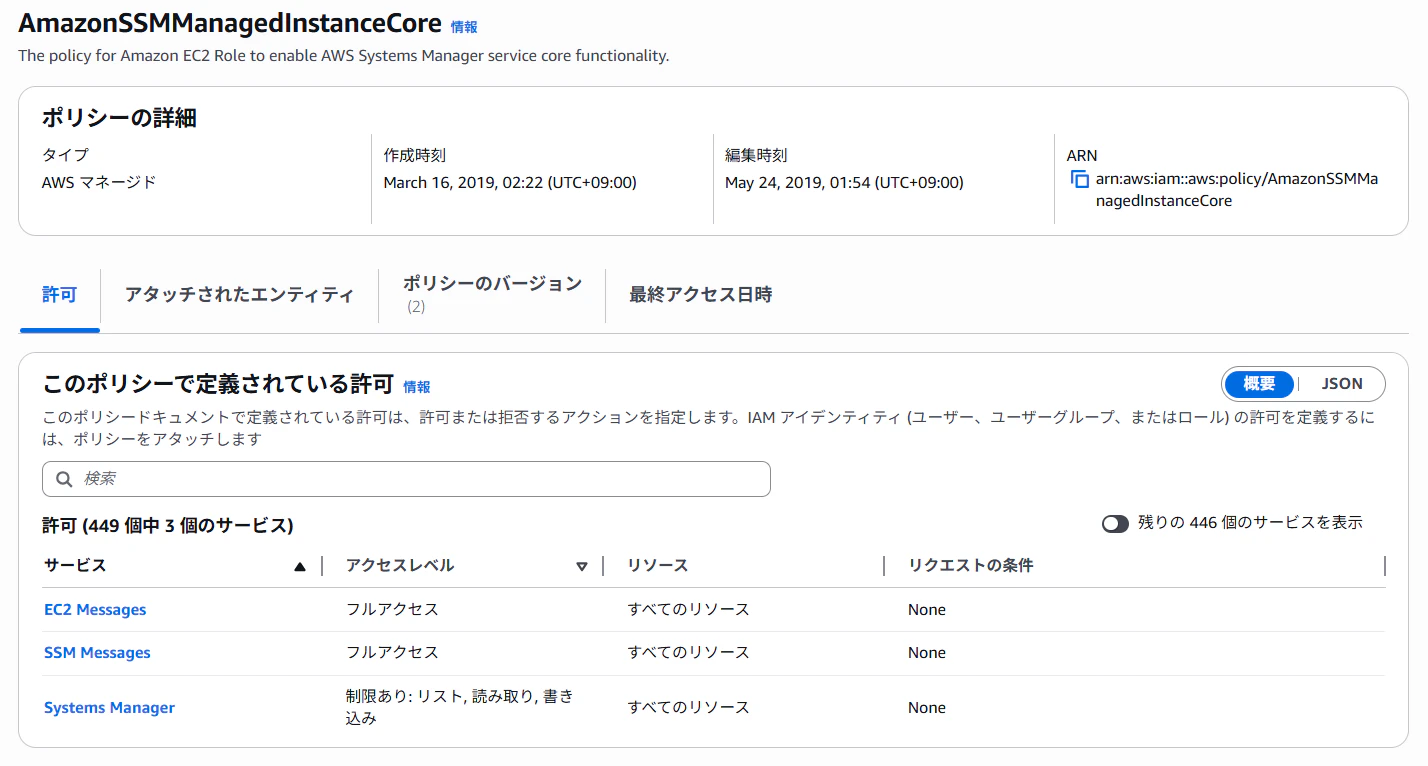
Task: Select the ARN text arn:aws:iam::aws:policy/AmazonSSMManagedInstanceCore
Action: click(x=1237, y=190)
